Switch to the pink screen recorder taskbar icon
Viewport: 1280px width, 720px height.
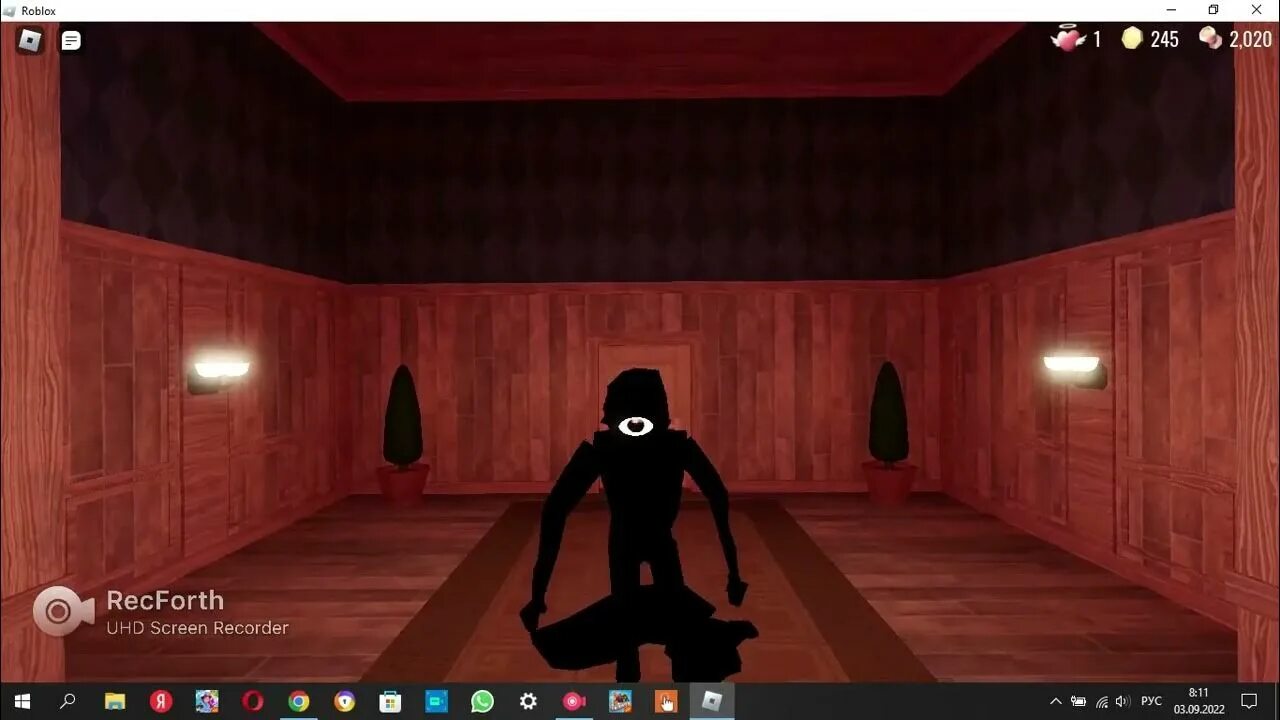(x=575, y=701)
